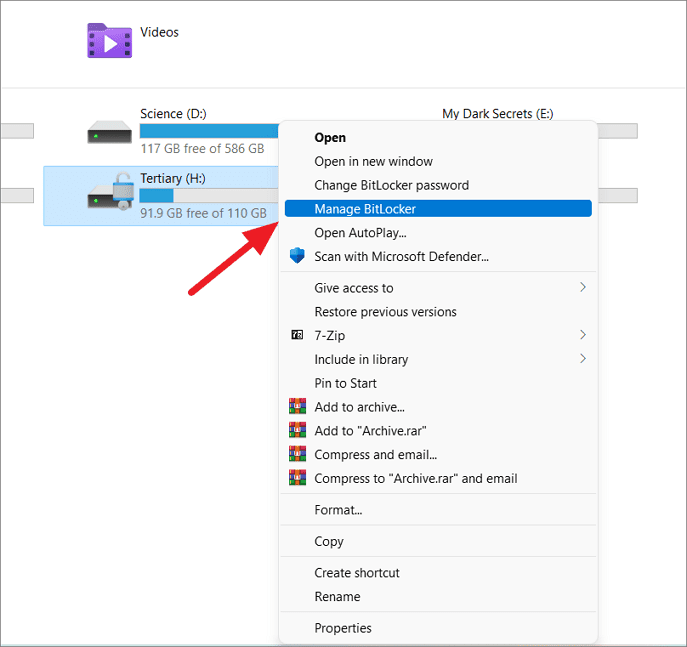Choose Open from the context menu
The height and width of the screenshot is (647, 687).
(438, 138)
